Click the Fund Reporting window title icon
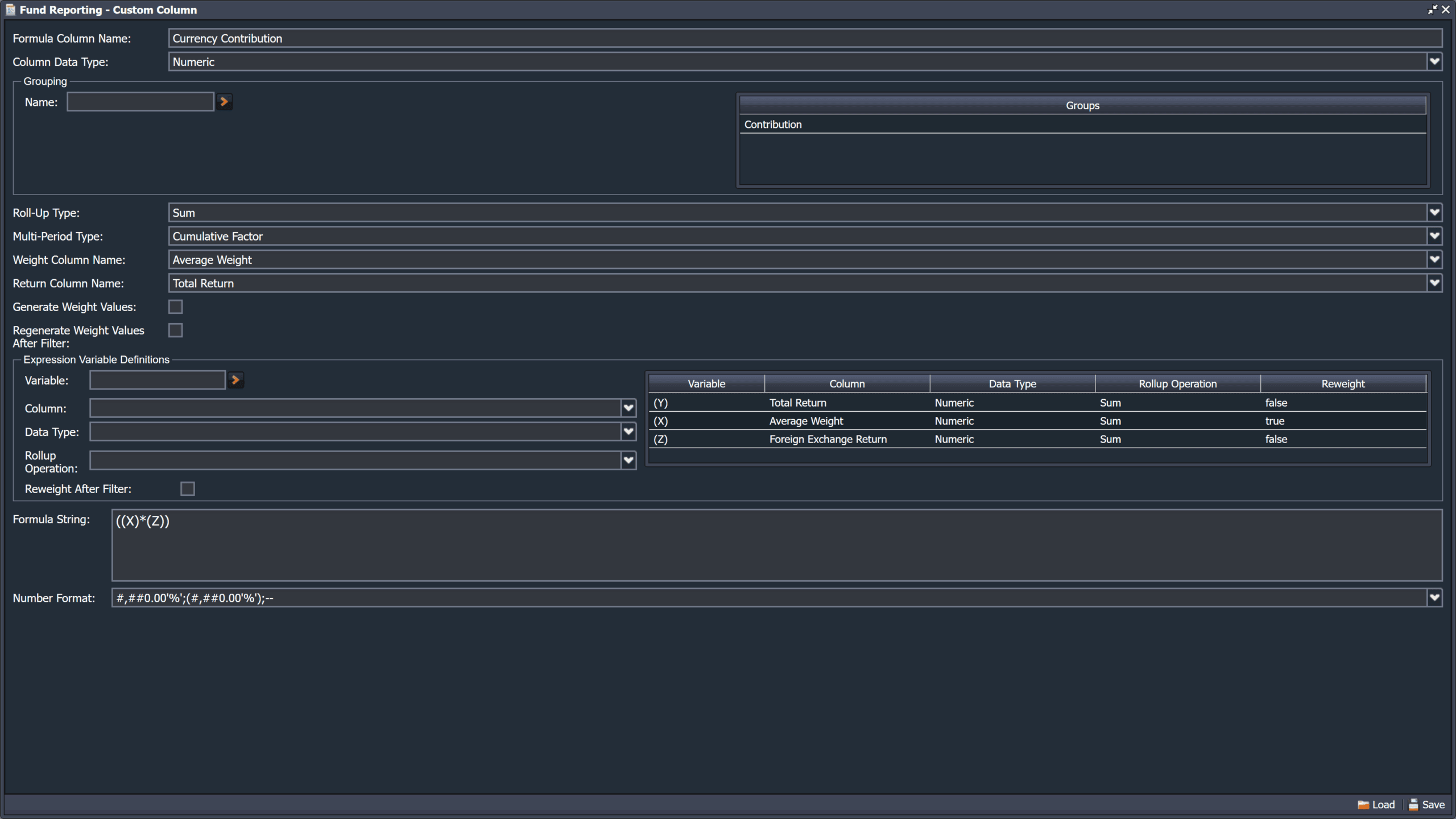Viewport: 1456px width, 819px height. click(x=10, y=10)
